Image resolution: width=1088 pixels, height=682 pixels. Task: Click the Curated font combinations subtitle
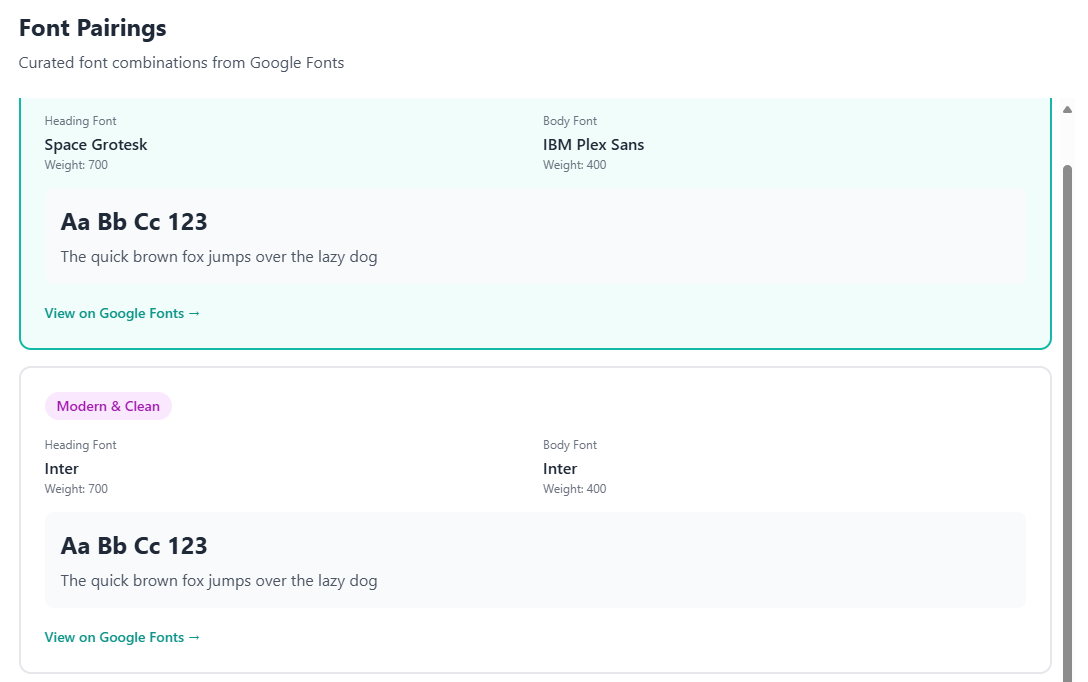[x=181, y=62]
